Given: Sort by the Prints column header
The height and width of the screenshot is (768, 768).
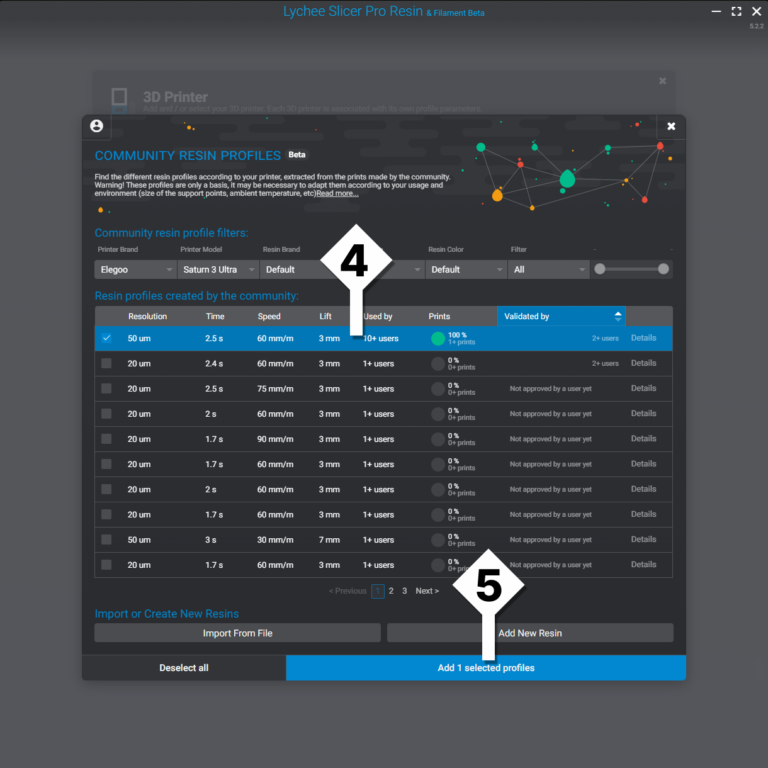Looking at the screenshot, I should click(439, 316).
